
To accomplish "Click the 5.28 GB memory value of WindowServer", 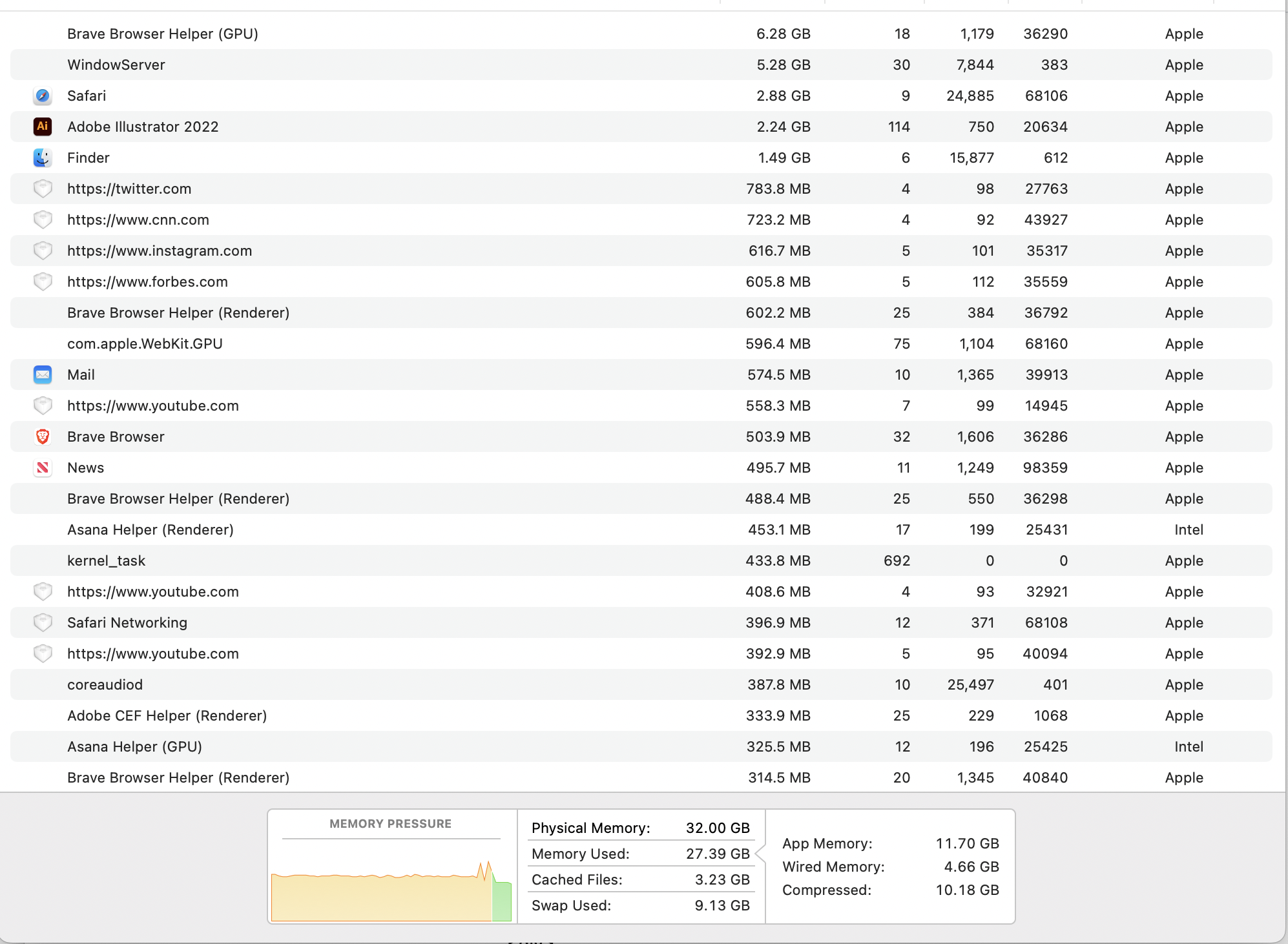I will [784, 65].
